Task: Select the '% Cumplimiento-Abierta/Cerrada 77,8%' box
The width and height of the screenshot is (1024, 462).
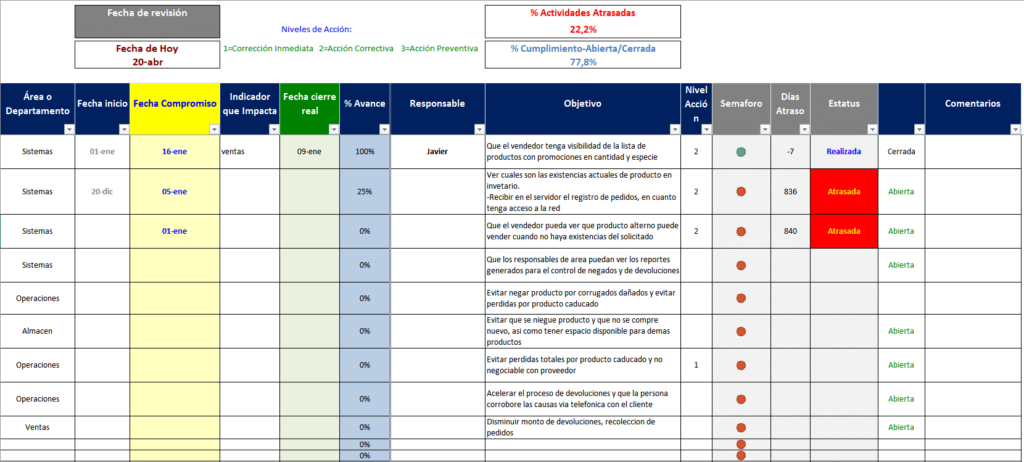Action: click(583, 54)
